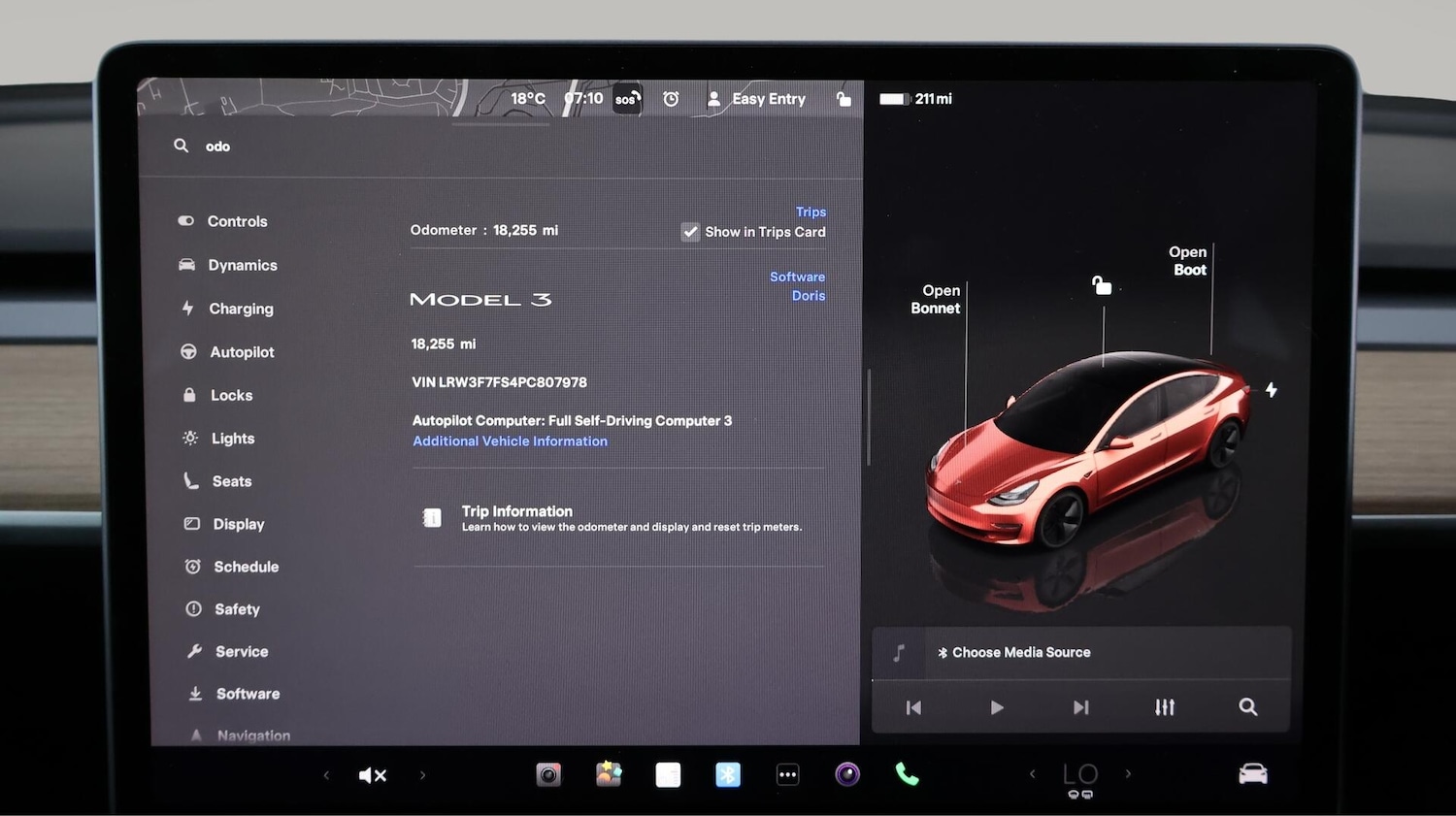Click the car controls icon in bottom bar
Image resolution: width=1456 pixels, height=816 pixels.
[1253, 774]
